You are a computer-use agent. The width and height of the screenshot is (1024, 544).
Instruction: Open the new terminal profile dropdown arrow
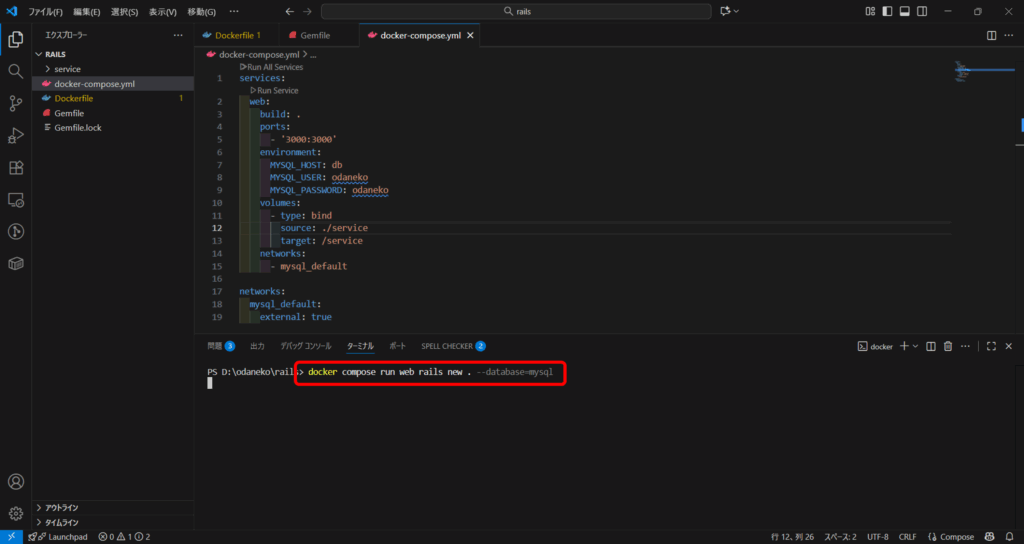tap(915, 346)
